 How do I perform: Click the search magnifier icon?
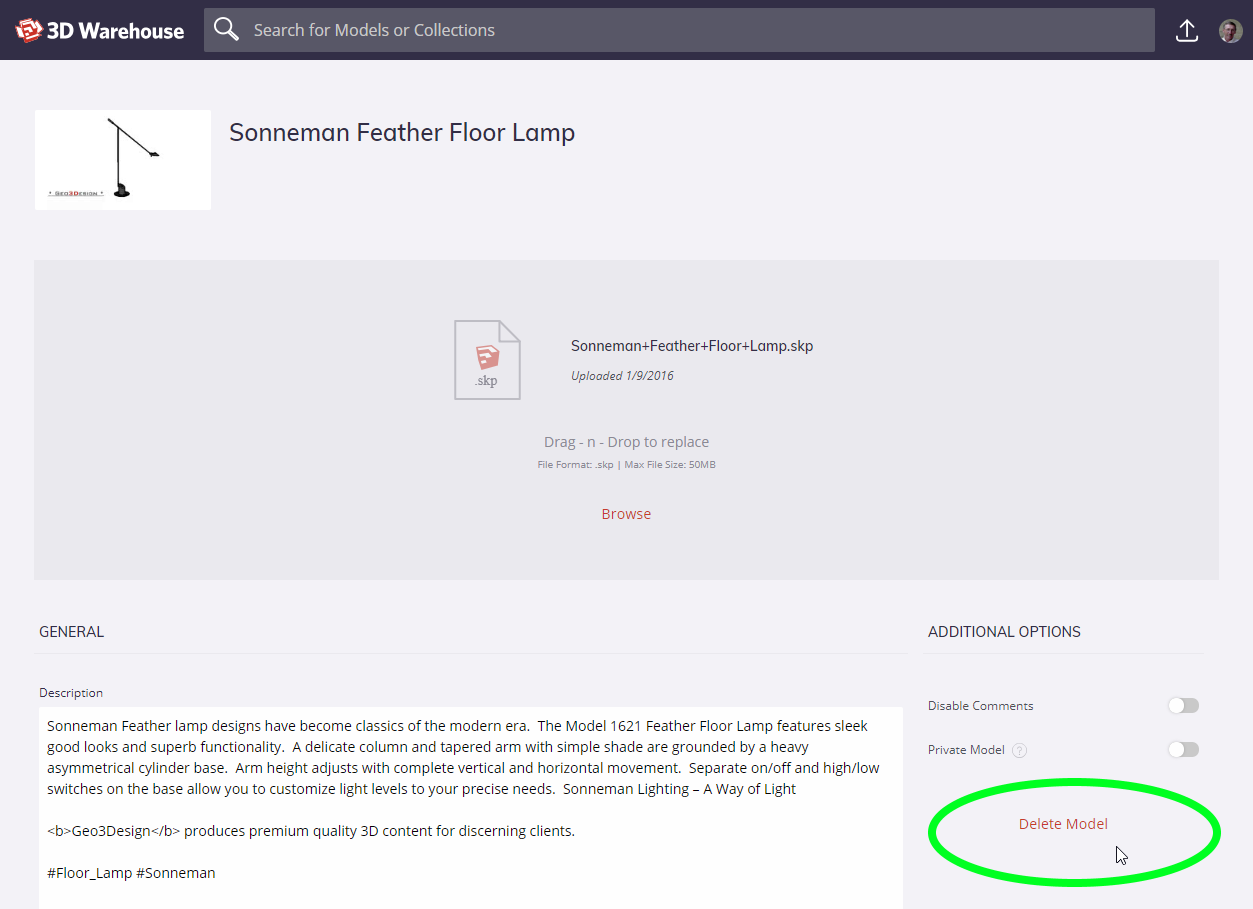click(x=227, y=30)
